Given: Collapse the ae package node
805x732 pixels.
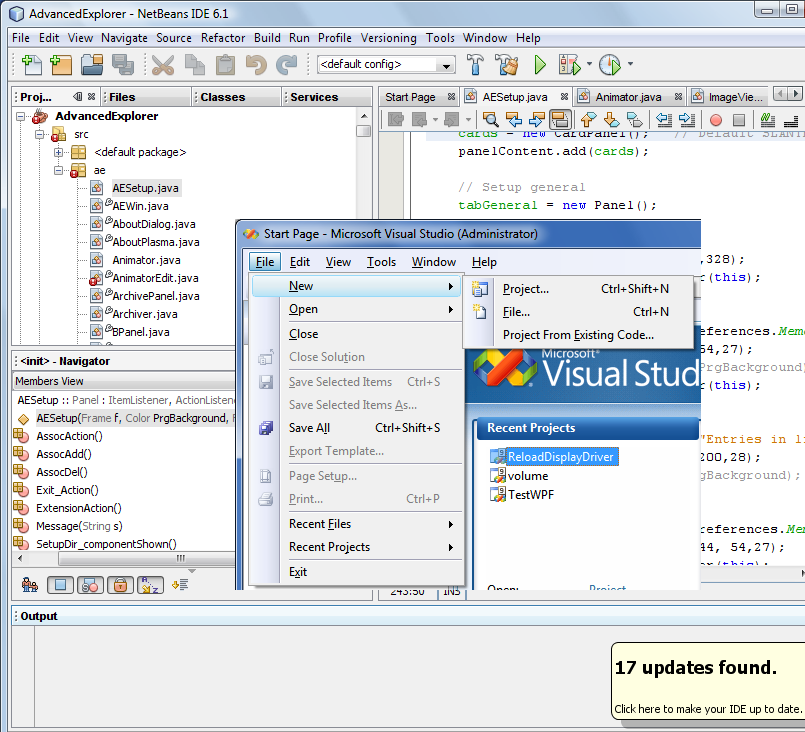Looking at the screenshot, I should click(59, 170).
